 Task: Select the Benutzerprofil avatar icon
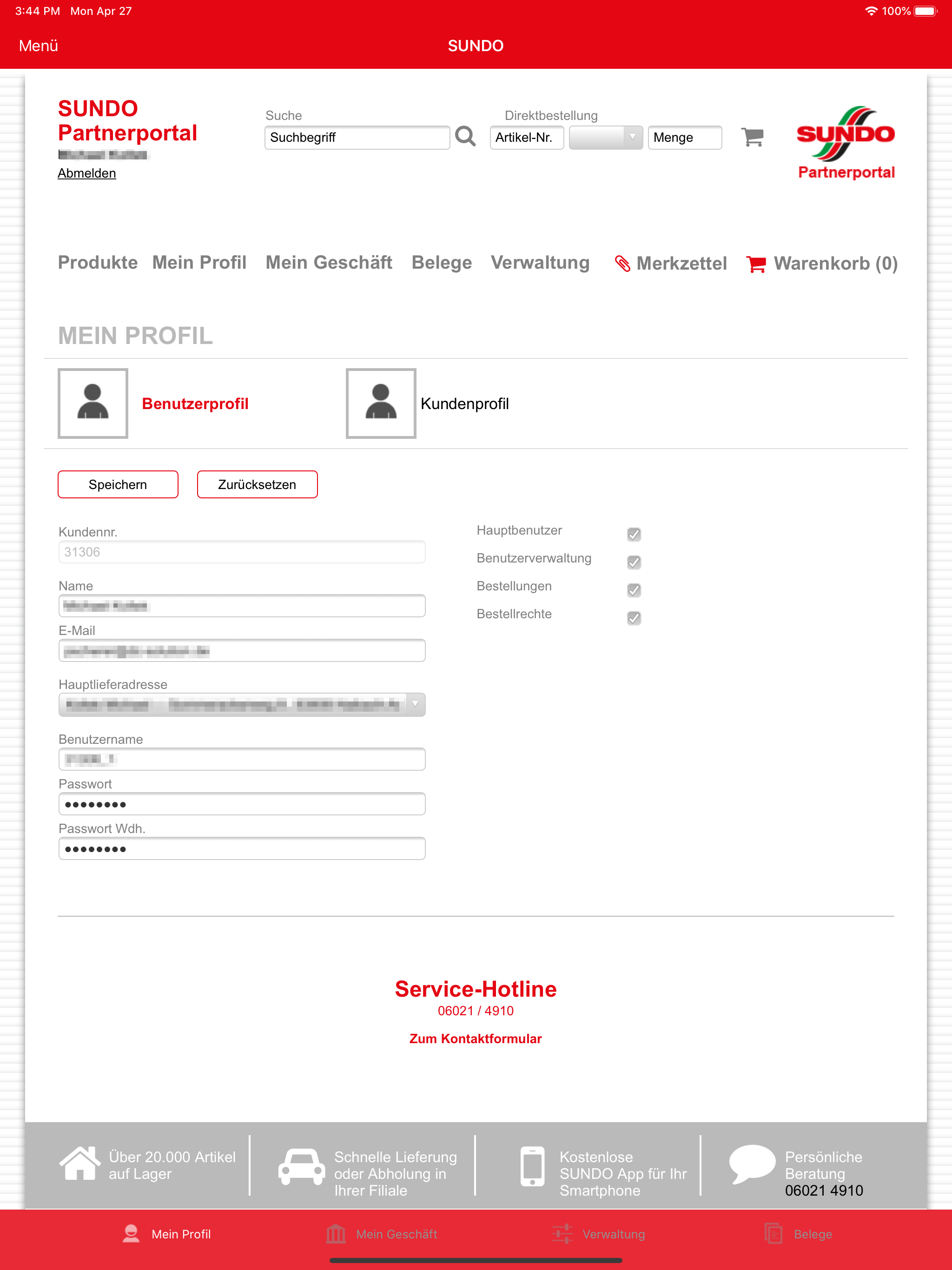pos(93,403)
